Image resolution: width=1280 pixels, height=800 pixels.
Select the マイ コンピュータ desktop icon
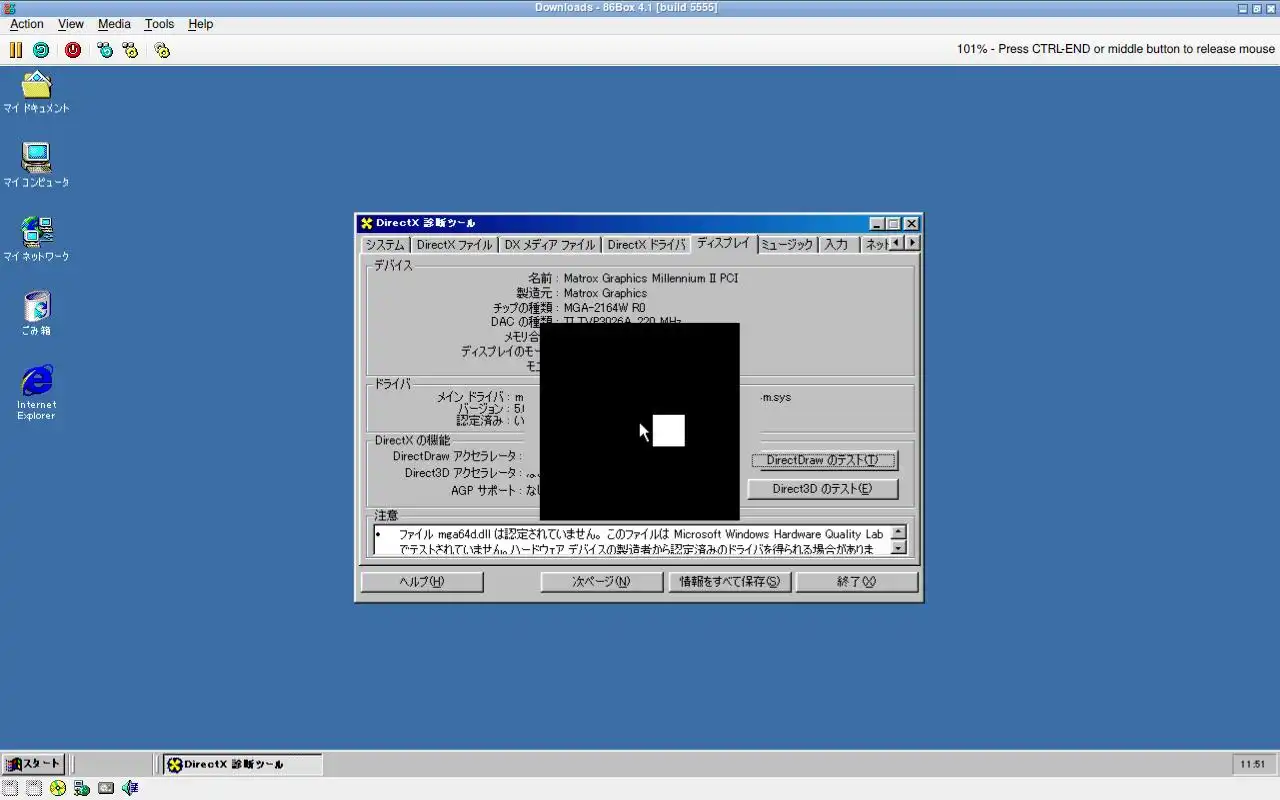36,166
